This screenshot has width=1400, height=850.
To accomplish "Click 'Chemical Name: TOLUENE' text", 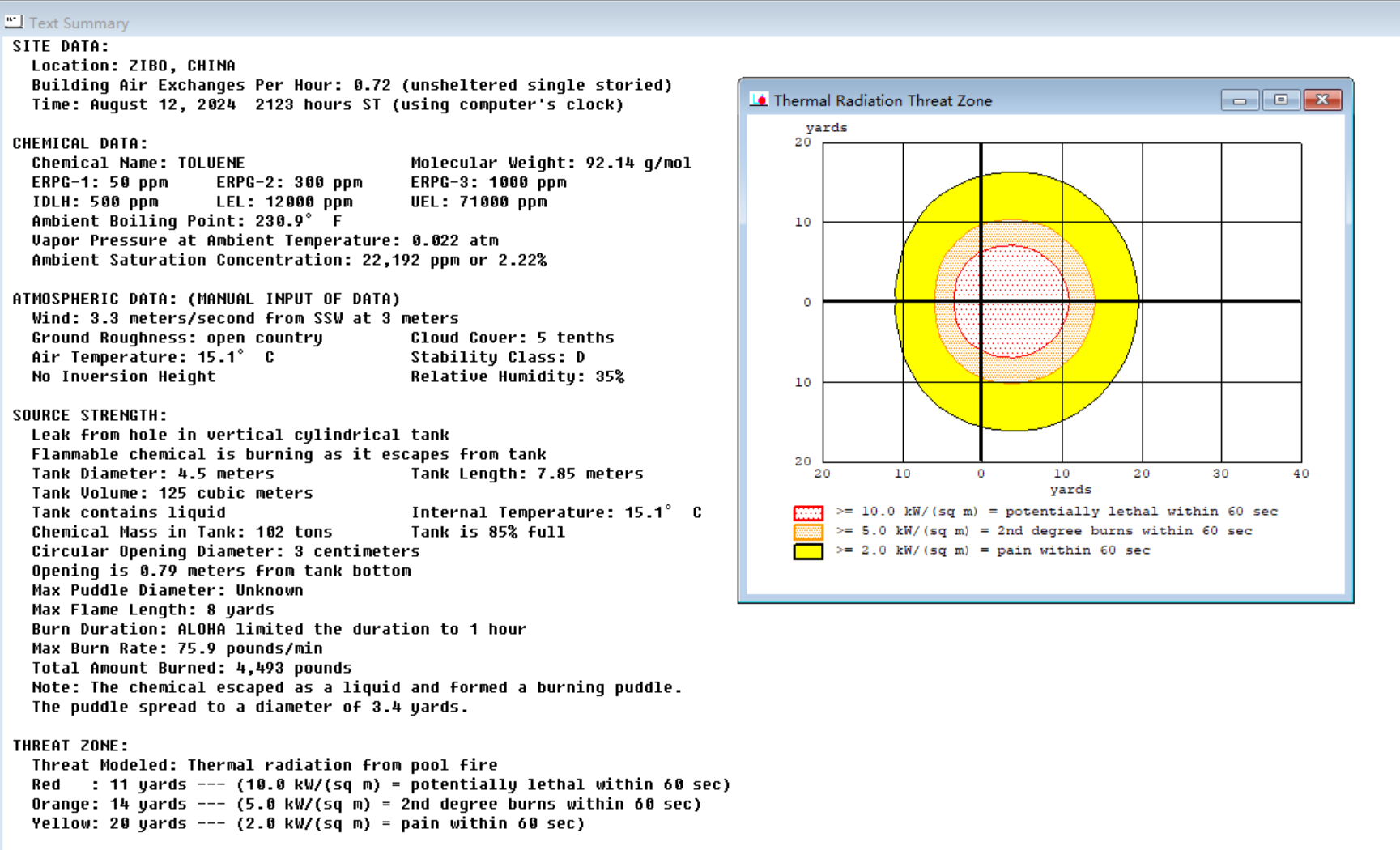I will [x=138, y=163].
